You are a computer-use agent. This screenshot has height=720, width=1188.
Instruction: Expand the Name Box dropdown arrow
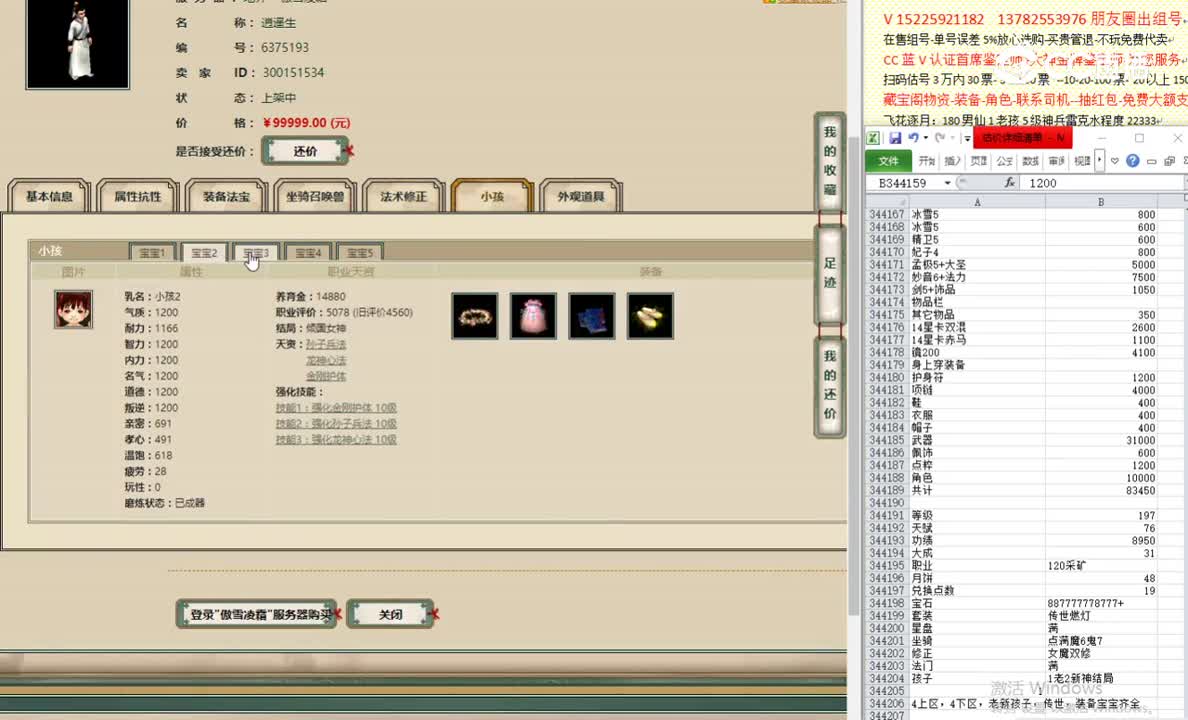click(947, 182)
